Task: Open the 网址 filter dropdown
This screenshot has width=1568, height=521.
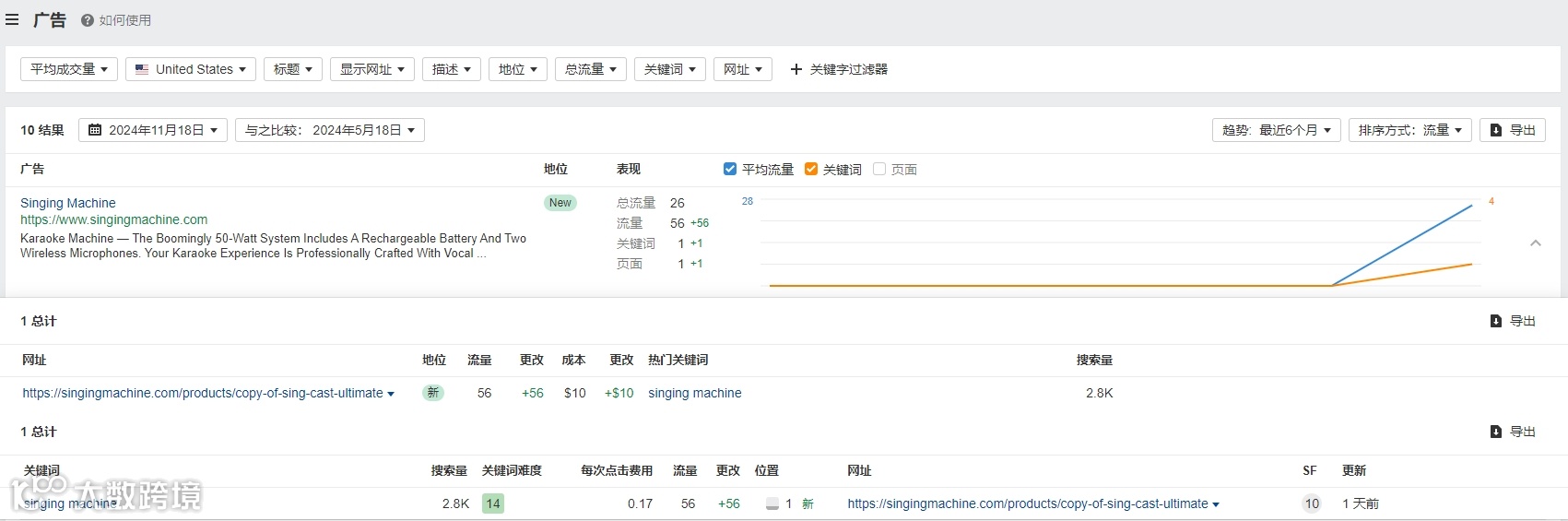Action: [743, 69]
